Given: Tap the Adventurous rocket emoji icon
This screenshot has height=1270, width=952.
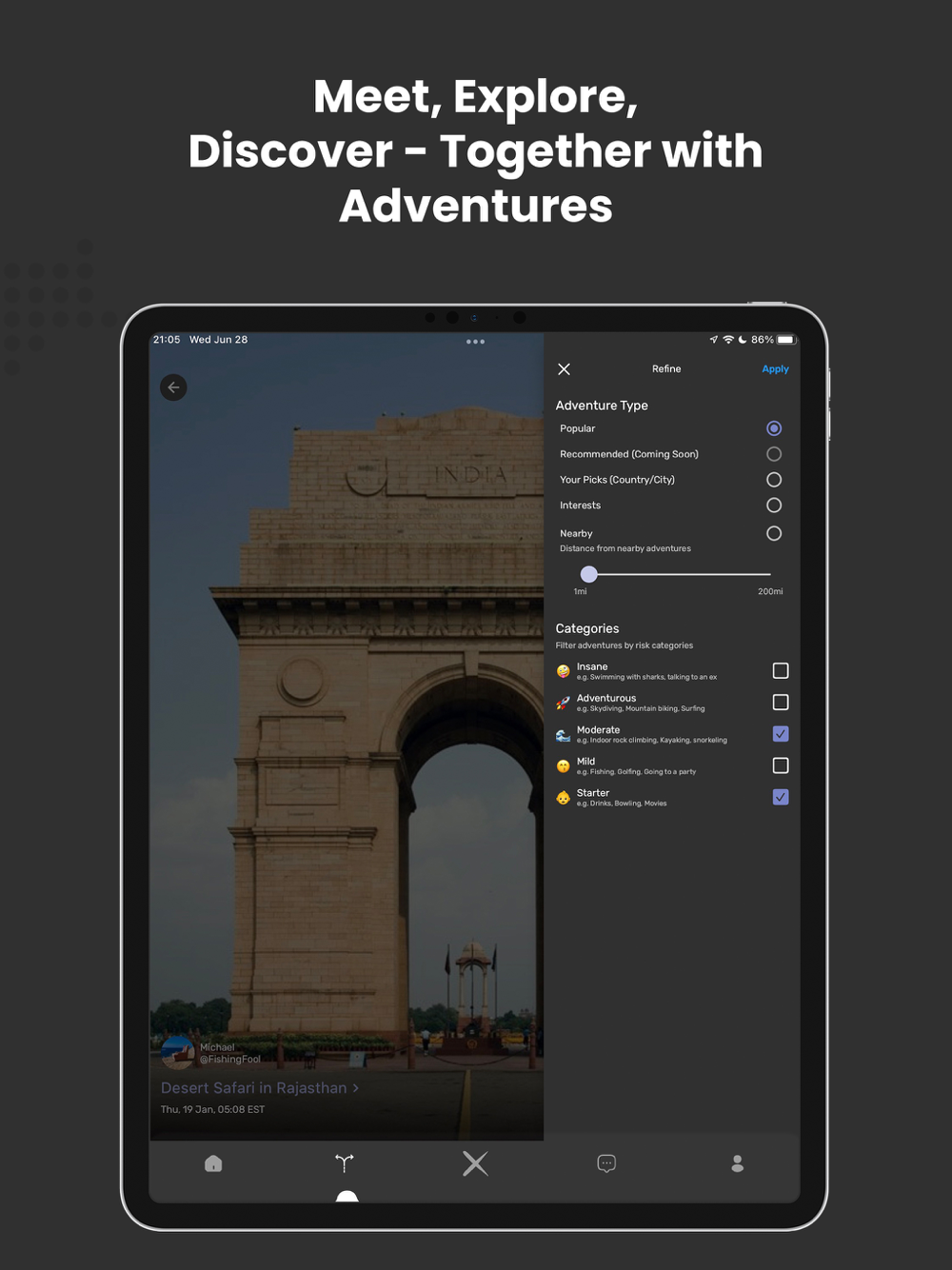Looking at the screenshot, I should tap(564, 703).
